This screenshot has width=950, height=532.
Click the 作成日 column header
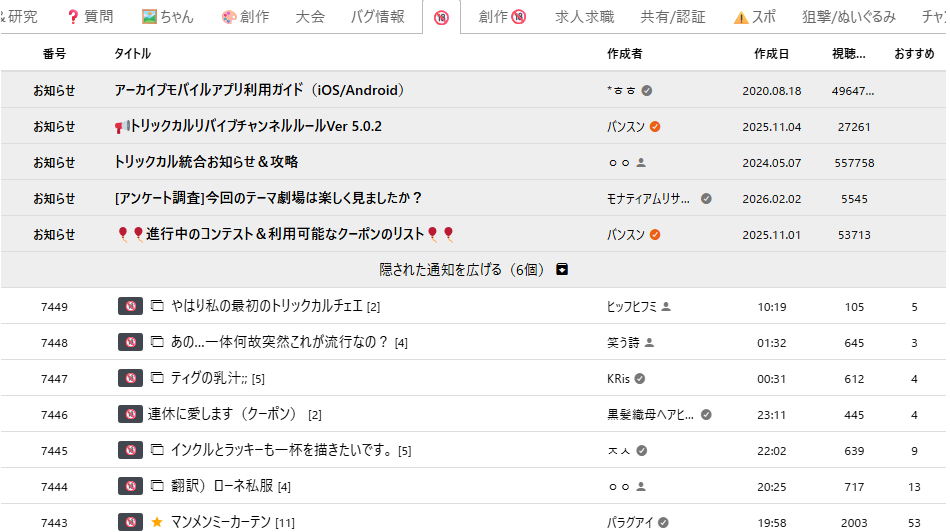pyautogui.click(x=771, y=54)
